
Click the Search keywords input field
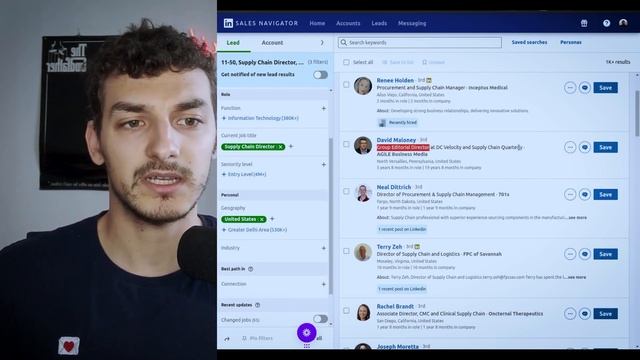point(420,42)
